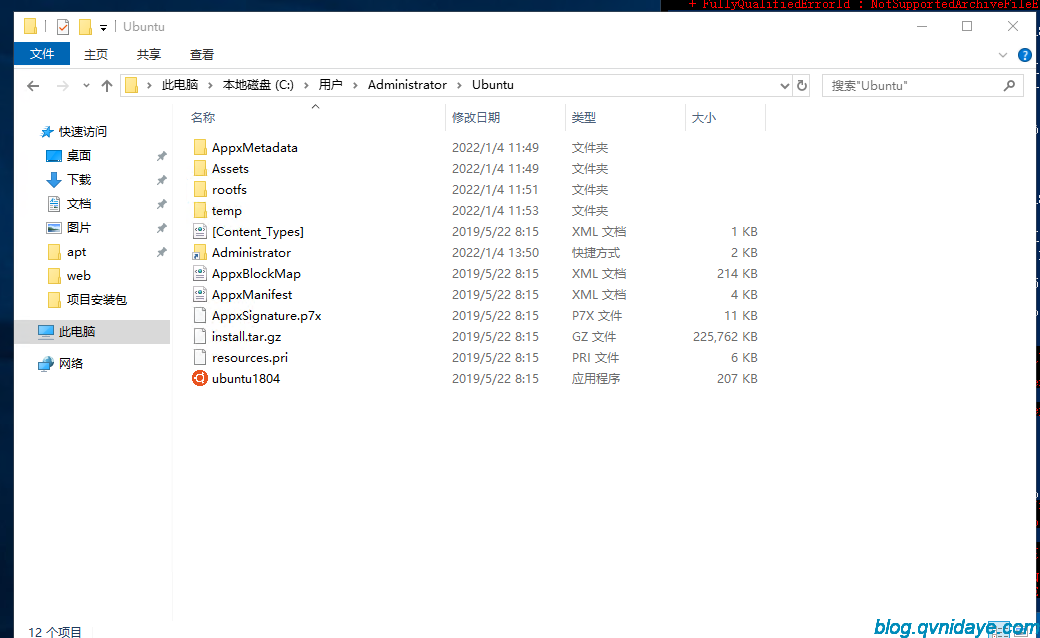1040x638 pixels.
Task: Select the Assets folder icon
Action: 200,168
